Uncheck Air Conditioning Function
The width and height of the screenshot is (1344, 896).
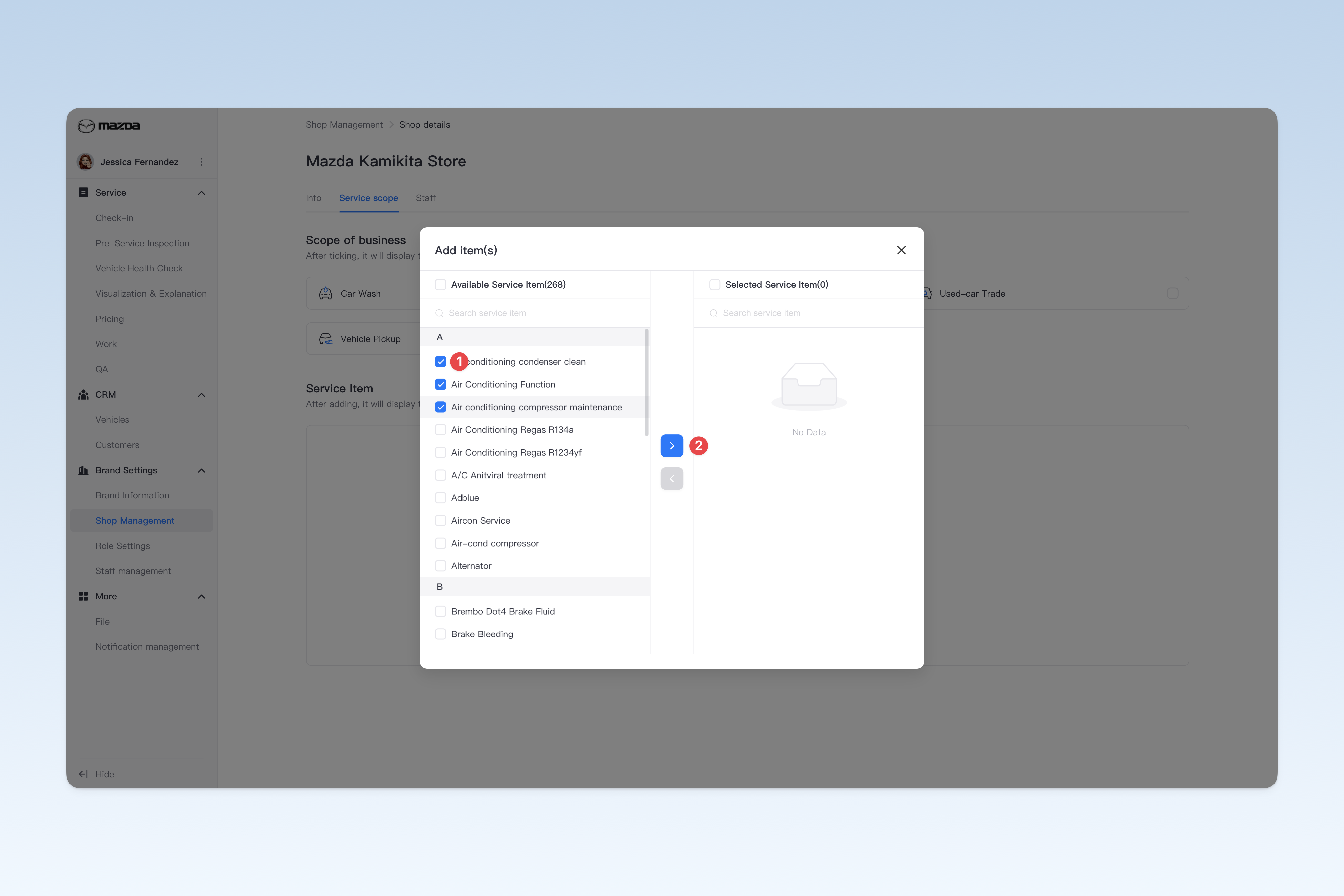click(440, 385)
